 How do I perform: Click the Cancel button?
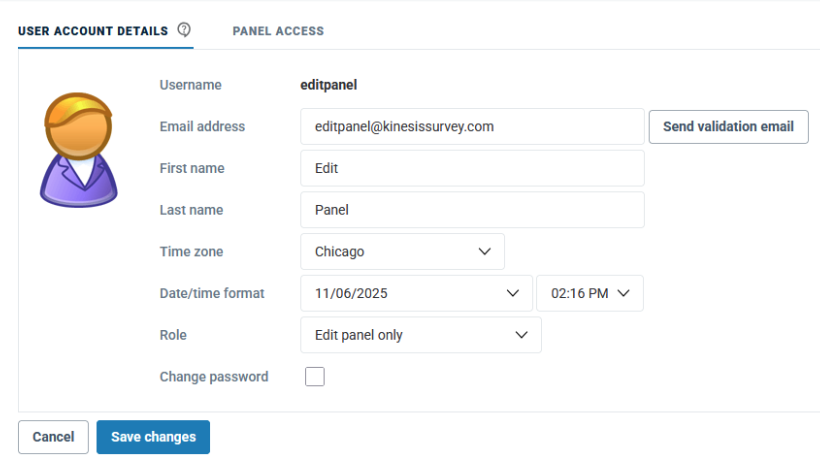53,437
